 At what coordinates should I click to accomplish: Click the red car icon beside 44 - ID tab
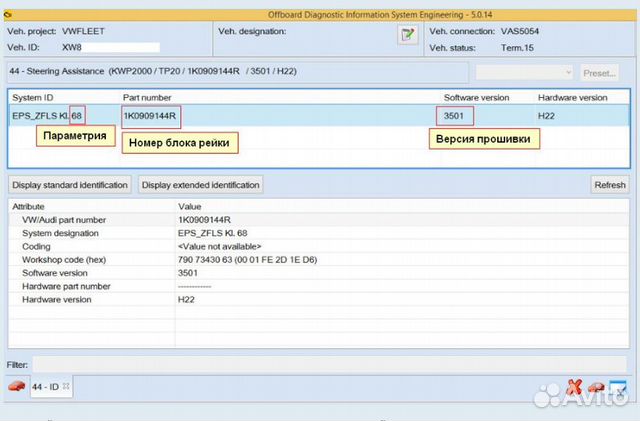pyautogui.click(x=17, y=386)
